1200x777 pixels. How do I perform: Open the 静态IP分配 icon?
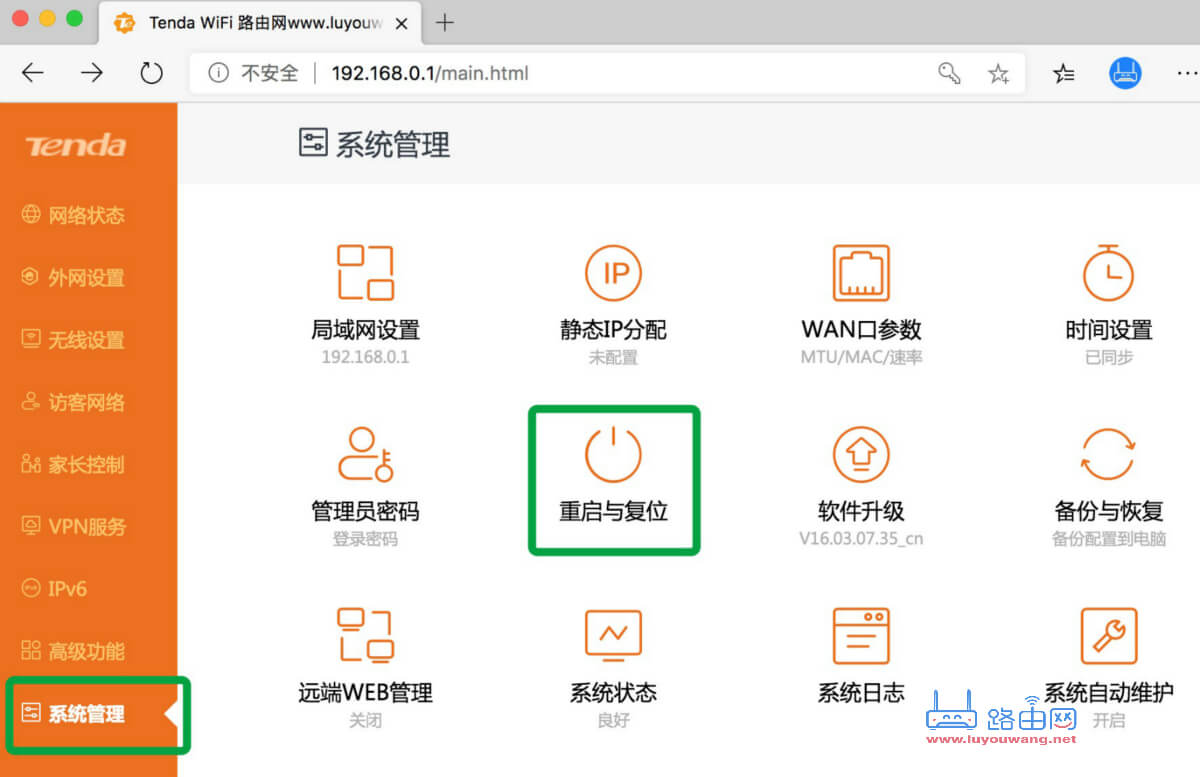tap(613, 272)
